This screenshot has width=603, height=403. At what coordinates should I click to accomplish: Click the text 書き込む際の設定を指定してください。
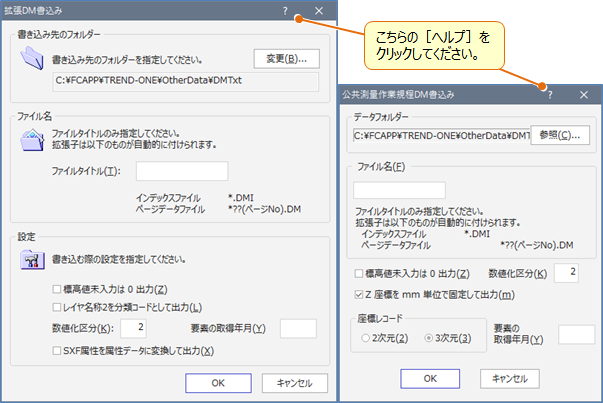tap(119, 259)
